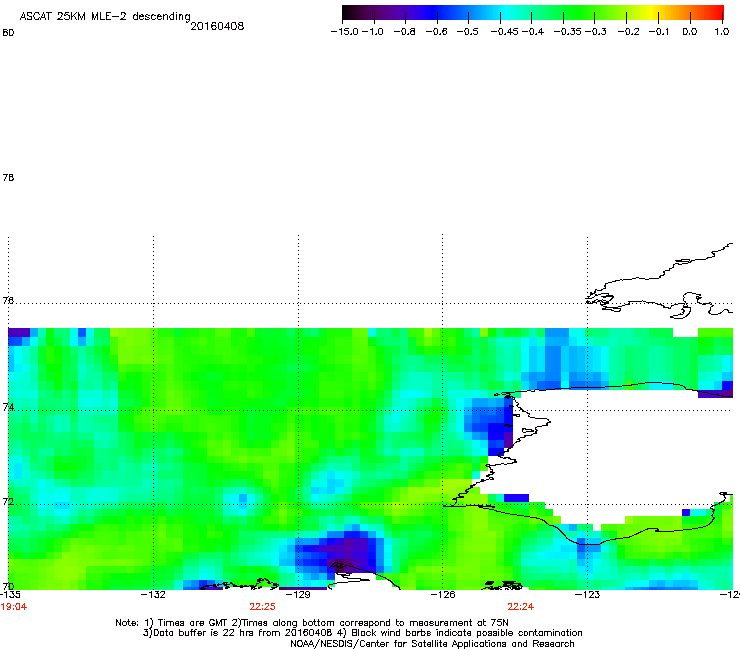Click the '-1.0' color scale label
This screenshot has width=740, height=650.
[372, 32]
